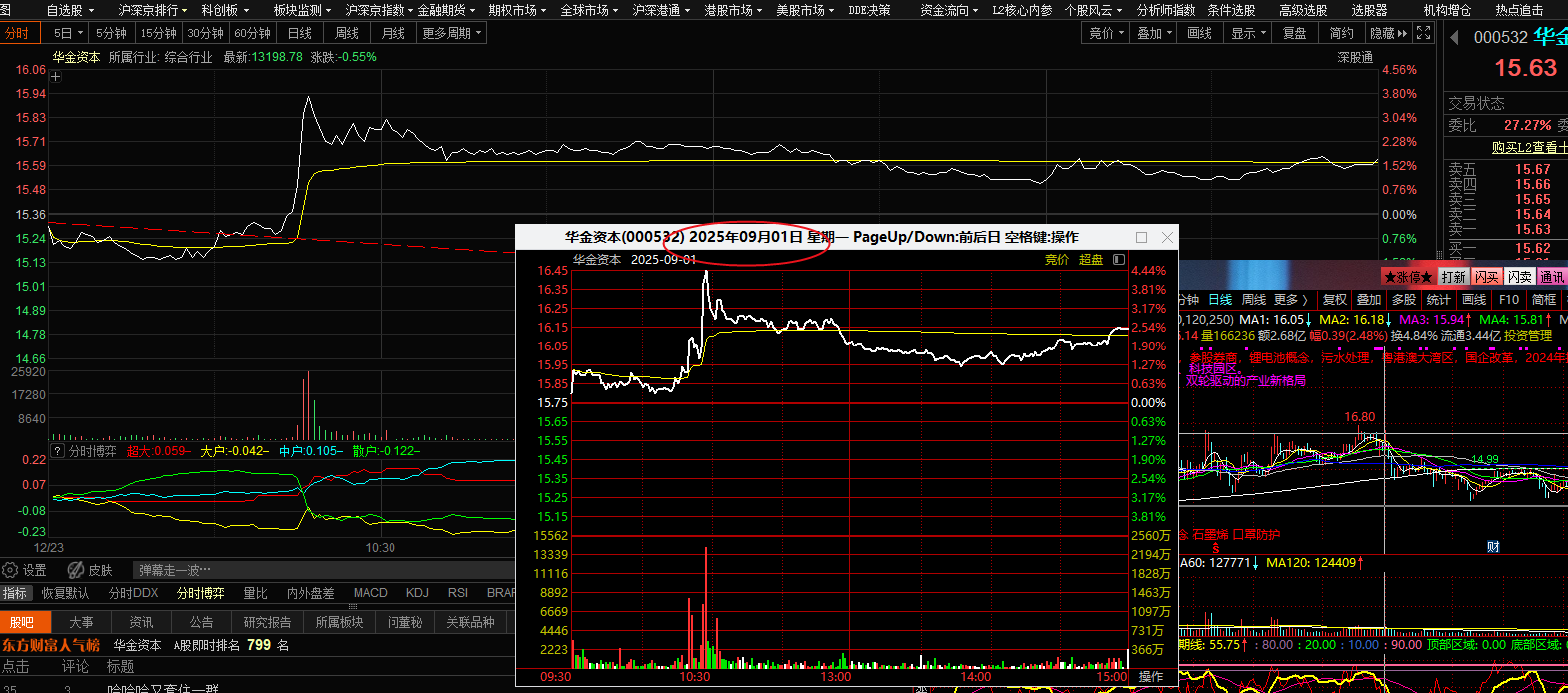Click the ★涨停★ badge
The height and width of the screenshot is (693, 1568).
pos(1408,277)
